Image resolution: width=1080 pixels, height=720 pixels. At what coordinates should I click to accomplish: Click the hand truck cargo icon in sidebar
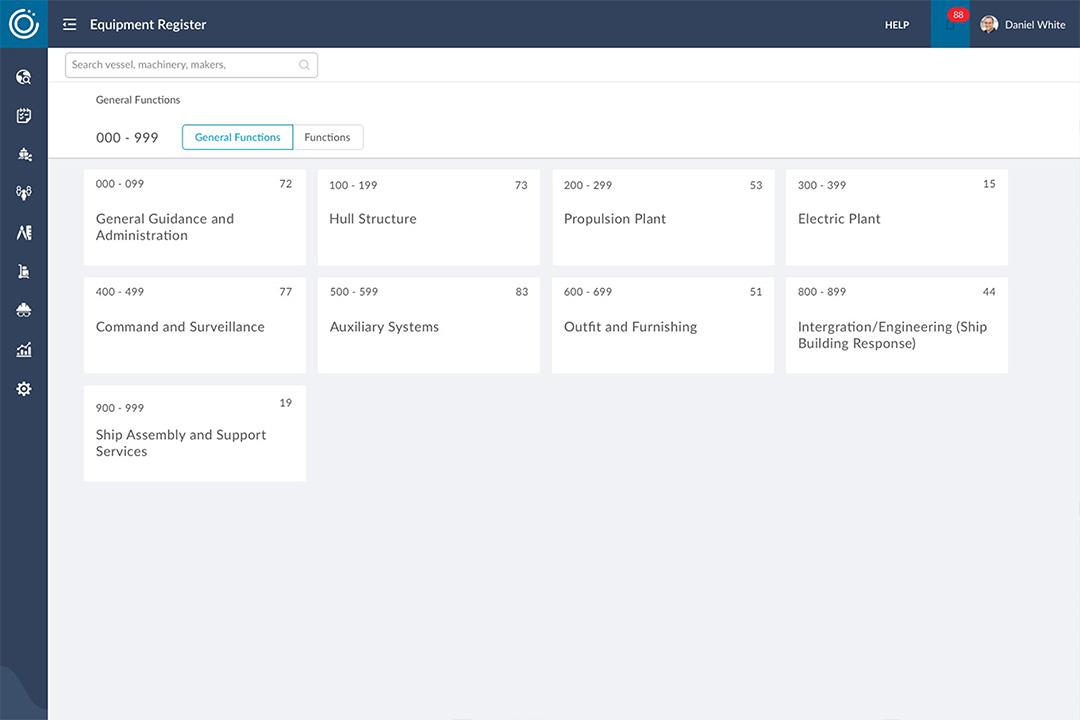[x=24, y=271]
